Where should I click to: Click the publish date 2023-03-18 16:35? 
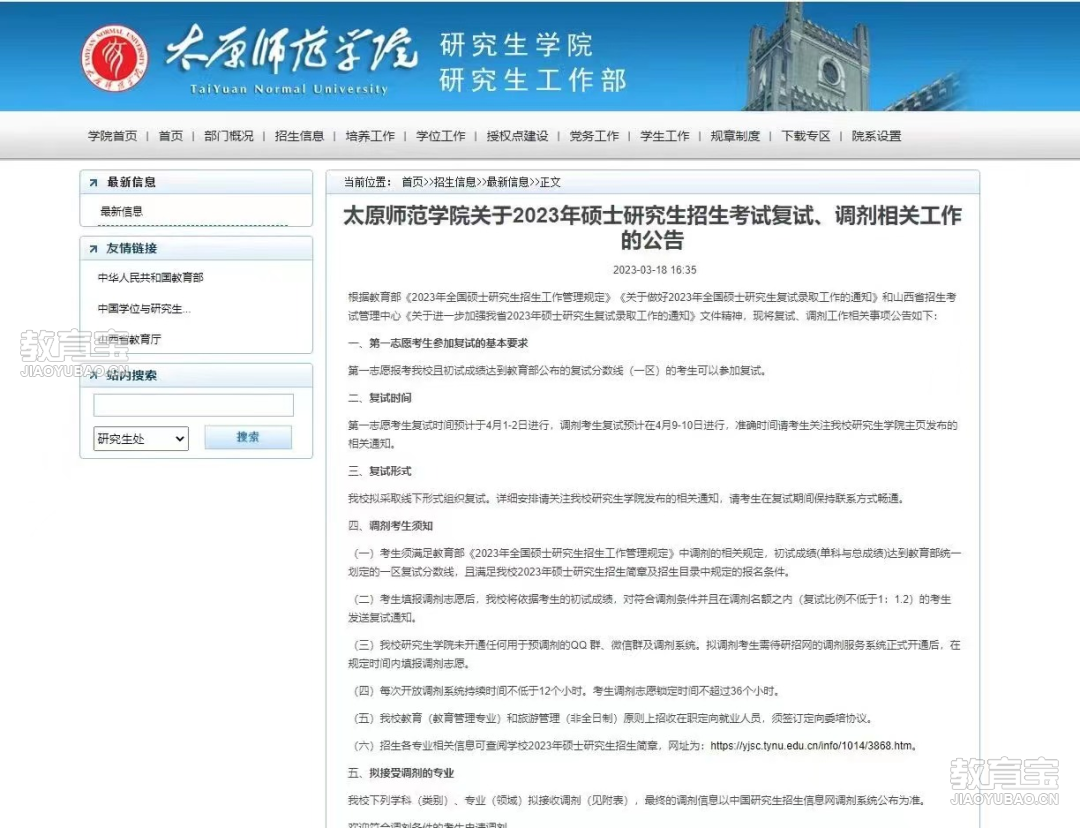pyautogui.click(x=654, y=270)
